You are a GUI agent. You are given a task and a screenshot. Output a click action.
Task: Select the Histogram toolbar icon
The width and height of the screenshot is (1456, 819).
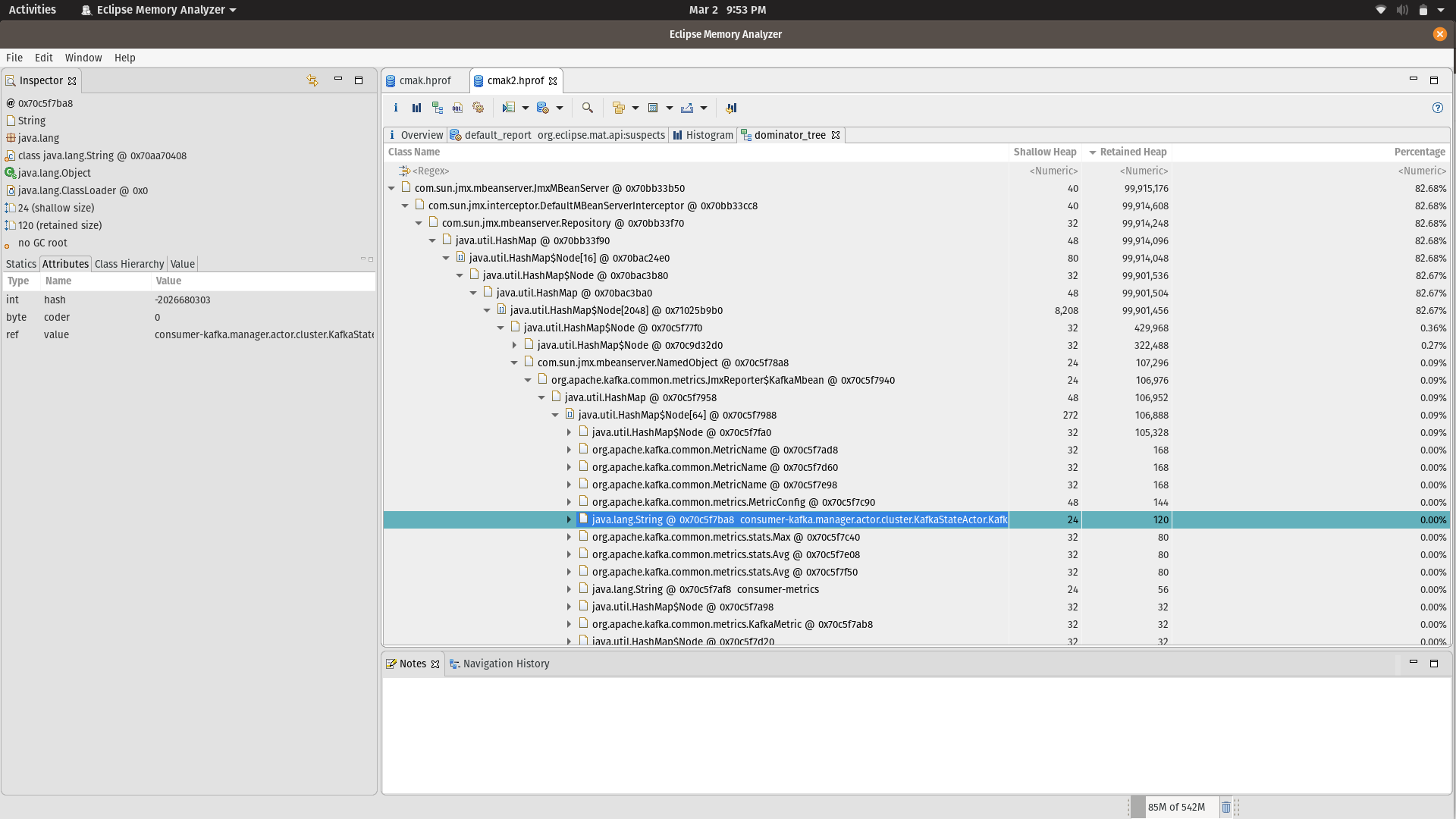tap(416, 108)
